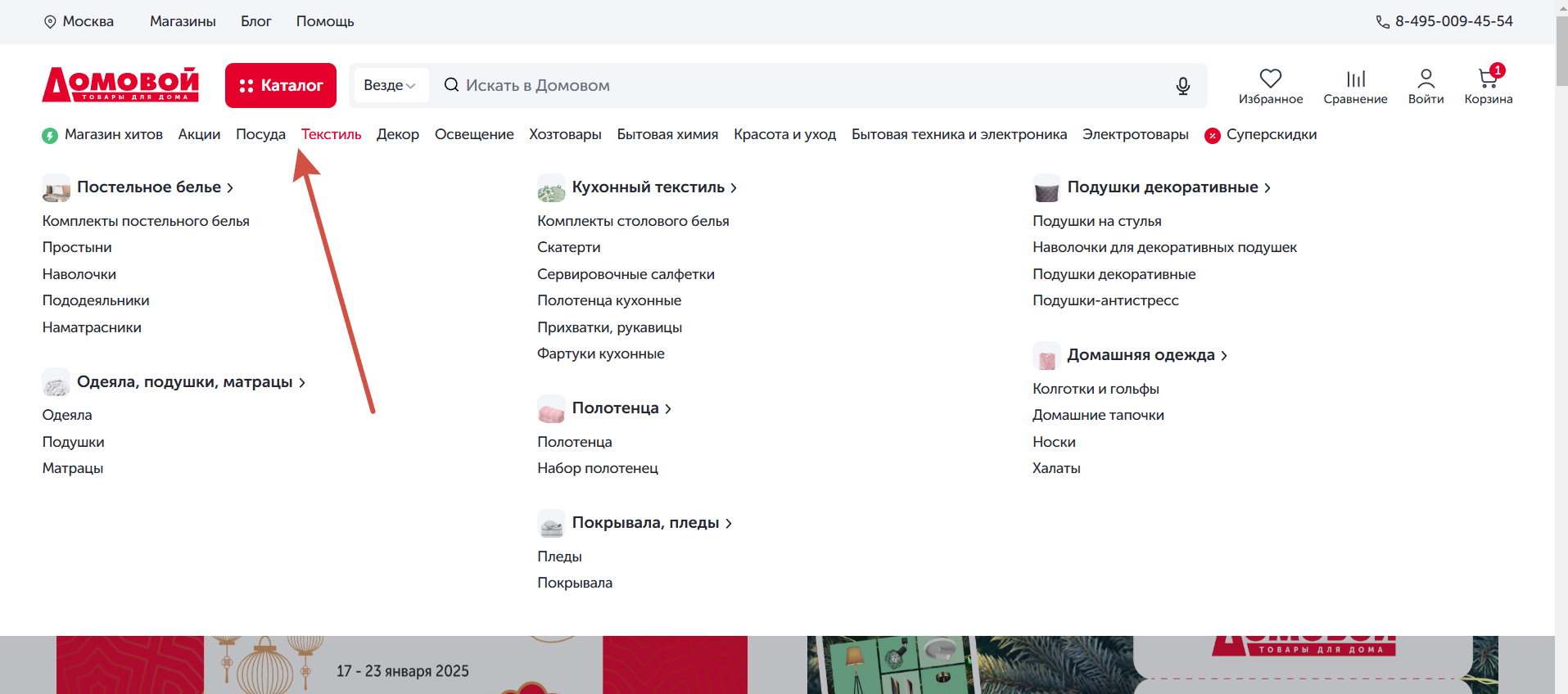The height and width of the screenshot is (694, 1568).
Task: Open the Сравнение comparison bars icon
Action: point(1356,79)
